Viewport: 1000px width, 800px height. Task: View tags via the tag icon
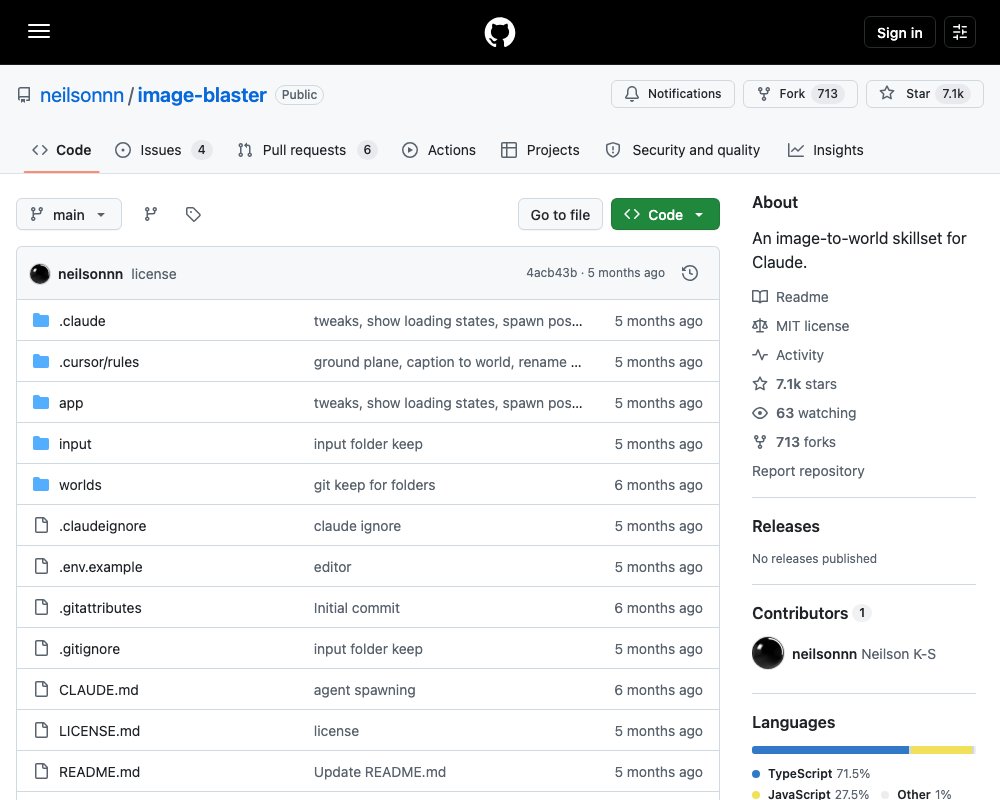(193, 214)
